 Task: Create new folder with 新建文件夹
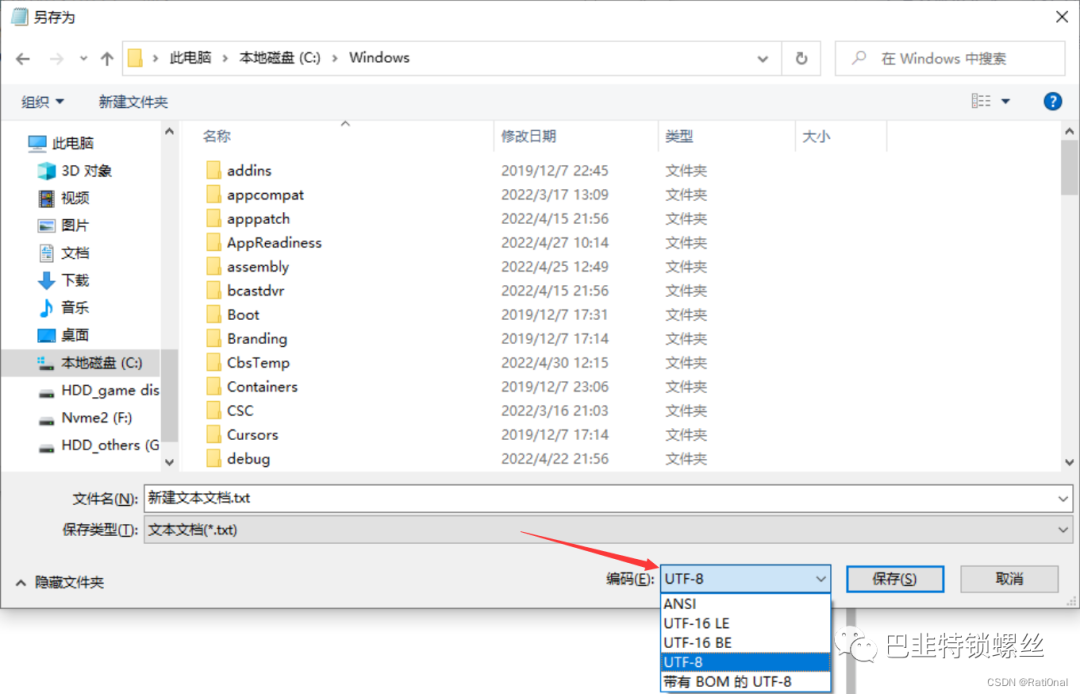(133, 102)
